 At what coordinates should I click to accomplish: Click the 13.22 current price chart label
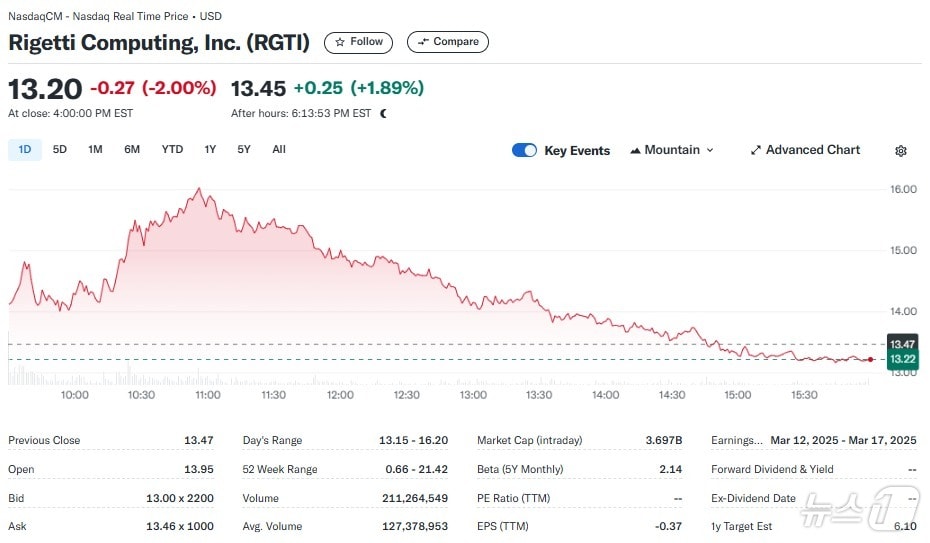click(x=902, y=359)
